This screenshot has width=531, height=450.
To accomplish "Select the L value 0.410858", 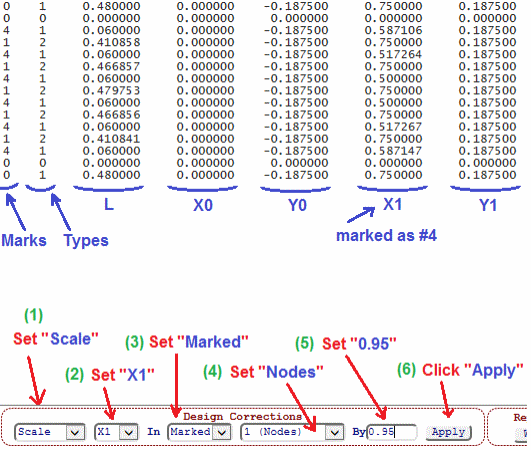I will click(x=111, y=42).
